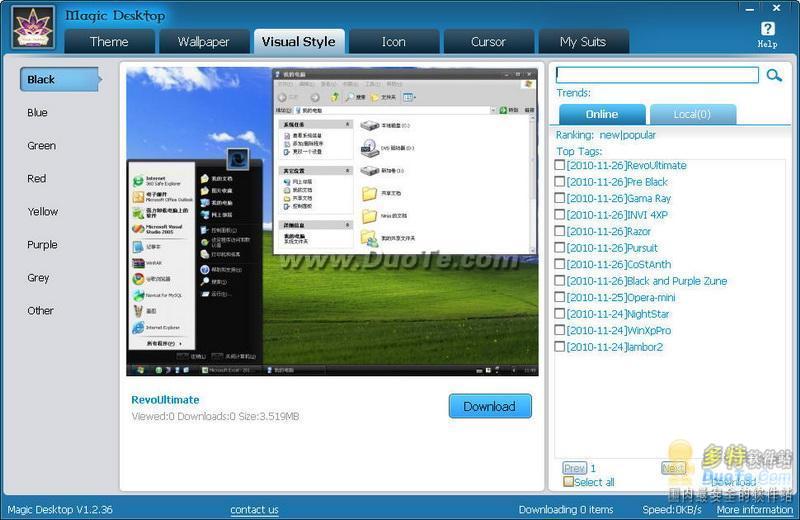Open the [2010-11-26]Gama Ray entry
This screenshot has width=800, height=520.
pos(619,199)
